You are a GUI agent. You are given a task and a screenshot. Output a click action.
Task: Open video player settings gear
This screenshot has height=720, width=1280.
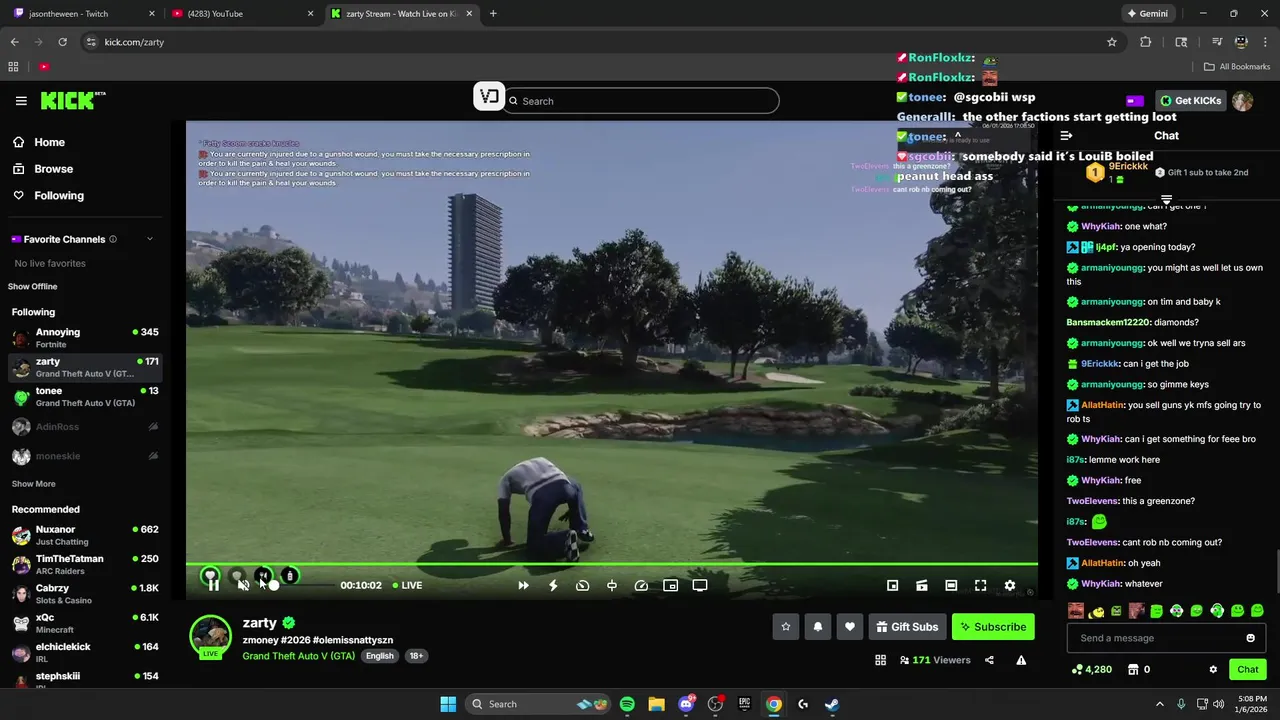click(1010, 585)
